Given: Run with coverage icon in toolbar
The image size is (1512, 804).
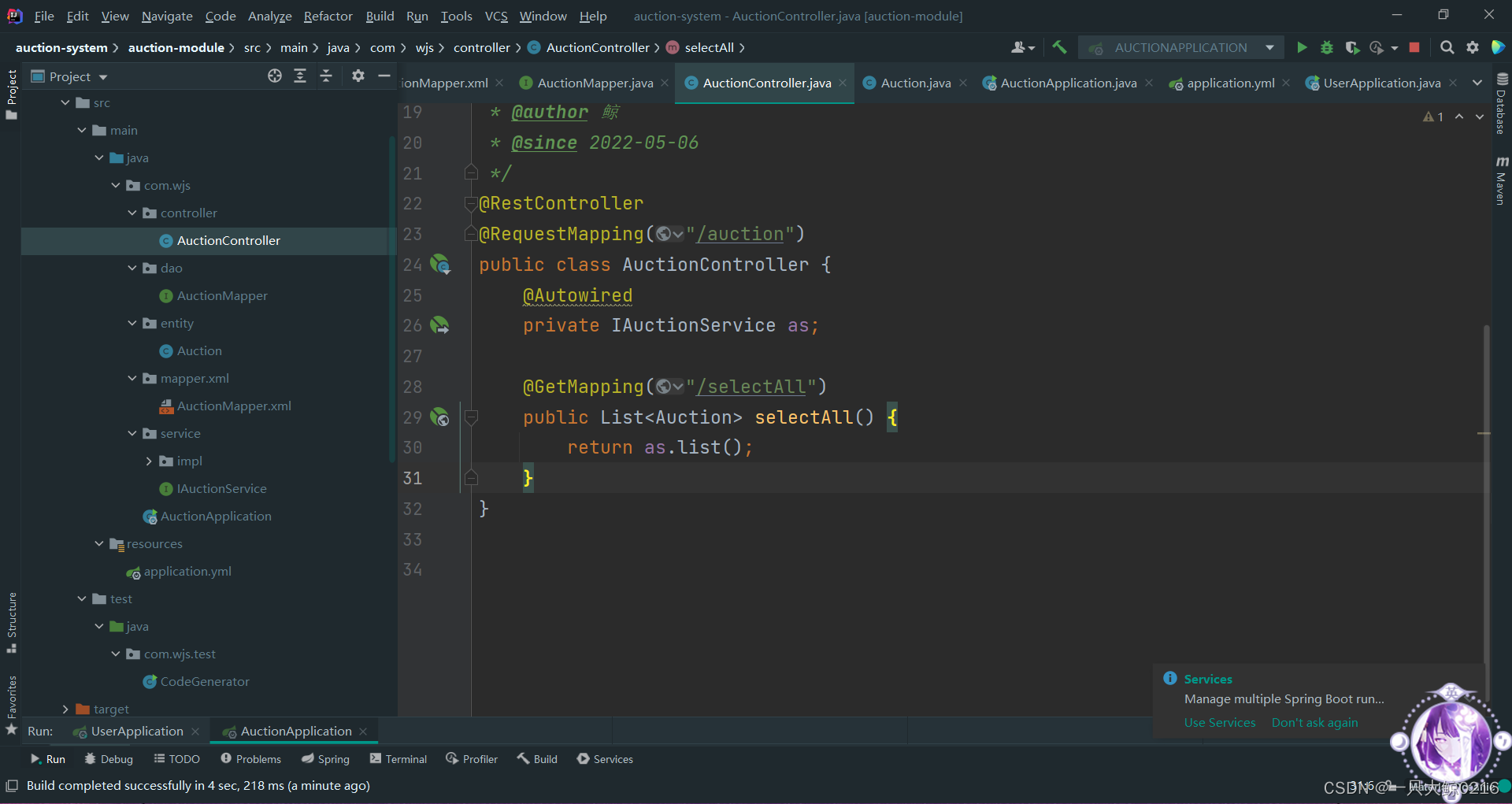Looking at the screenshot, I should pyautogui.click(x=1352, y=48).
